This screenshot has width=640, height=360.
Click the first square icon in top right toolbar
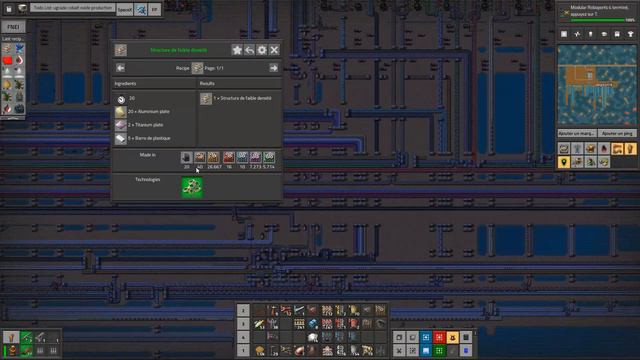564,34
